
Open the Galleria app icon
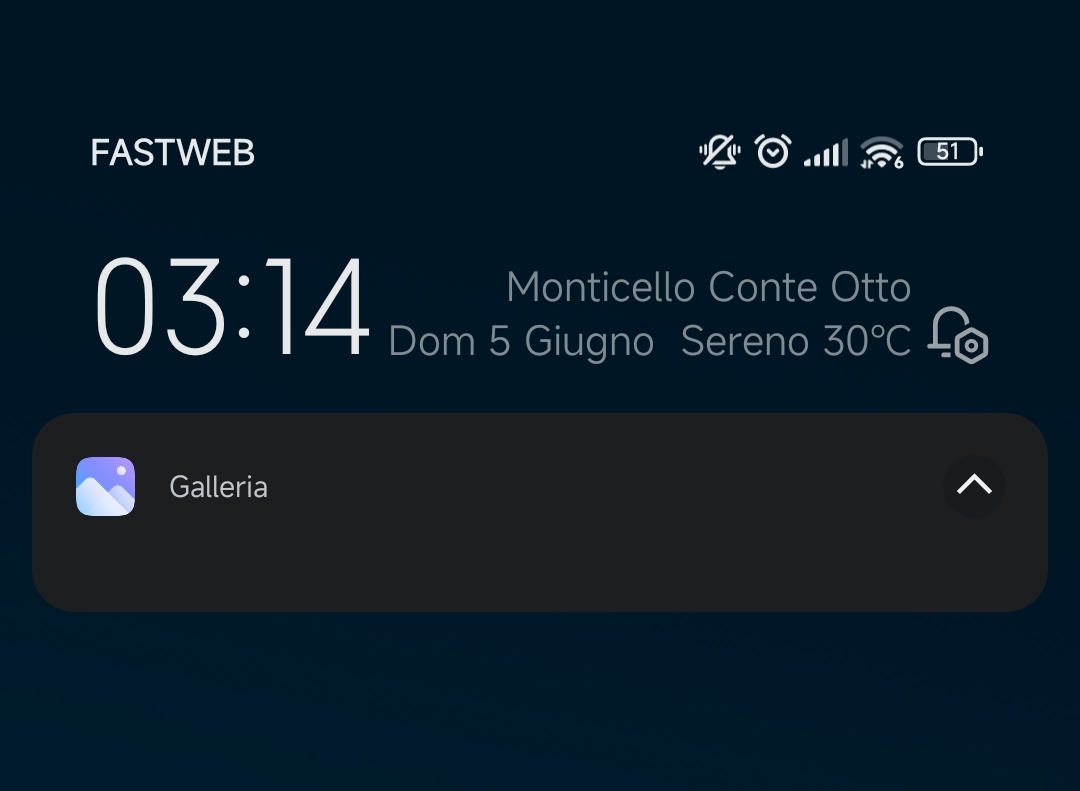click(105, 486)
